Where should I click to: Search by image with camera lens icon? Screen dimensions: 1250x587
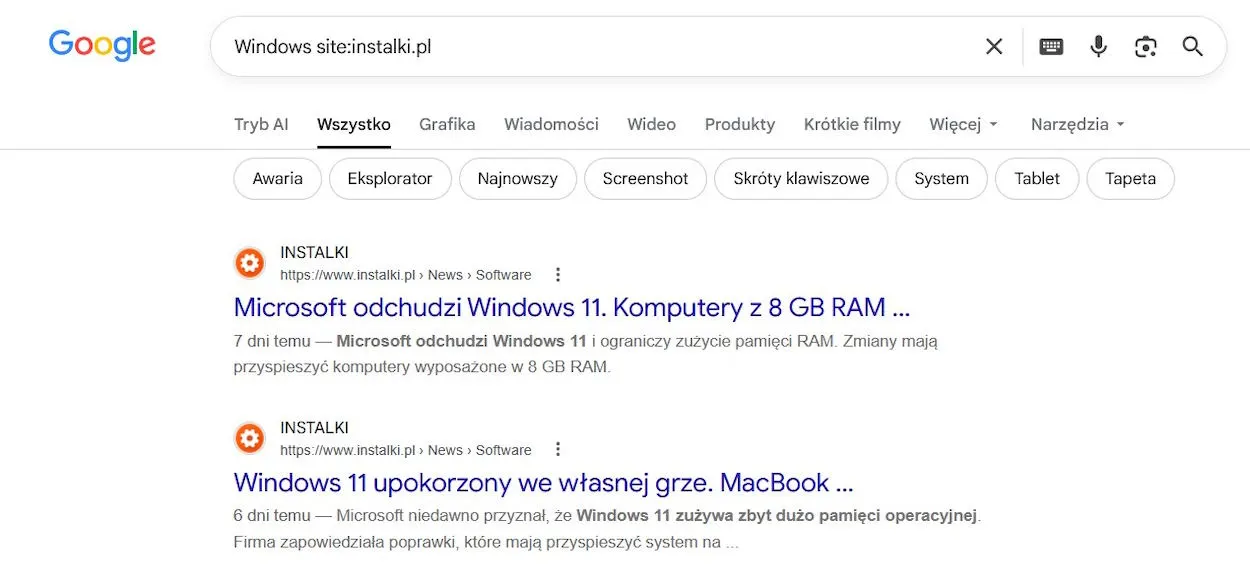1146,46
